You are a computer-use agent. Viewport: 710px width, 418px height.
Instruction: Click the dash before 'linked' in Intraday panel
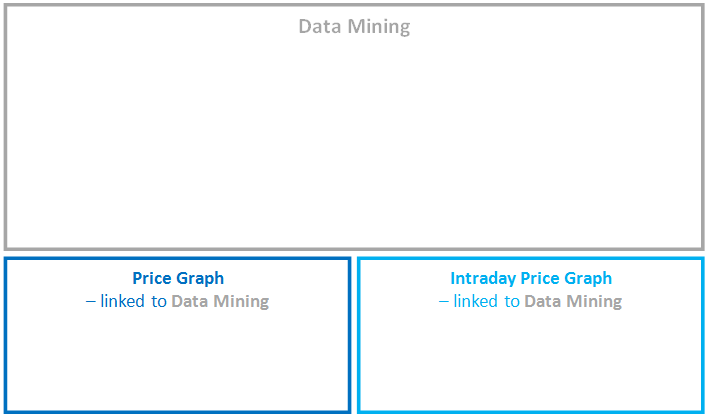444,302
